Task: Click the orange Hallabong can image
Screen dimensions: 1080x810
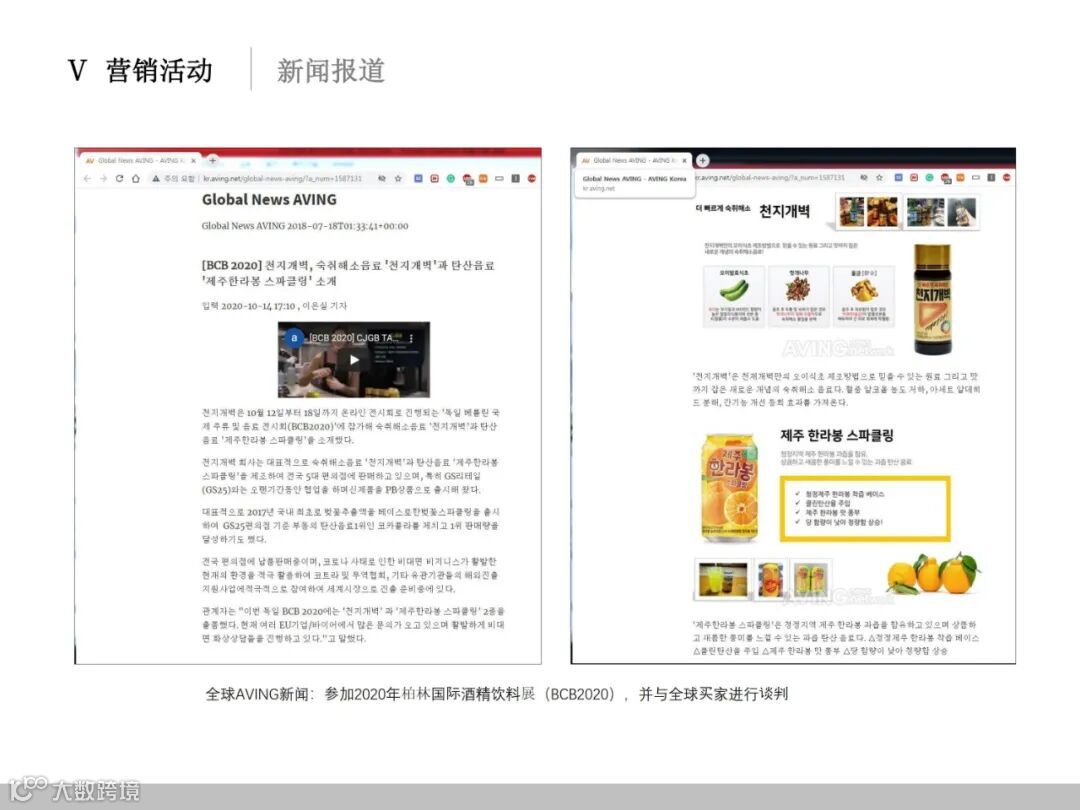Action: click(x=729, y=486)
